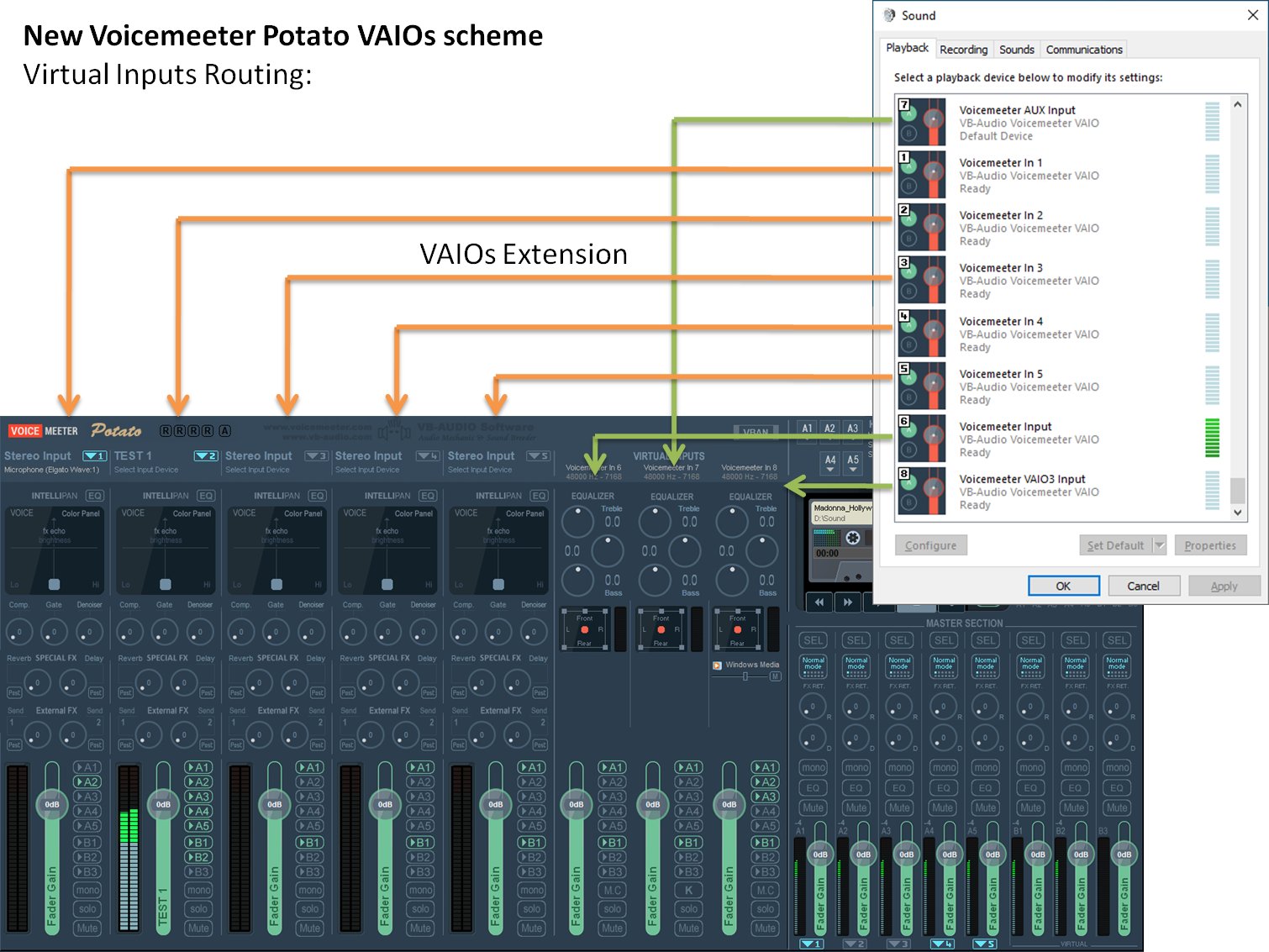Open EQ on the TEST 1 strip

206,496
